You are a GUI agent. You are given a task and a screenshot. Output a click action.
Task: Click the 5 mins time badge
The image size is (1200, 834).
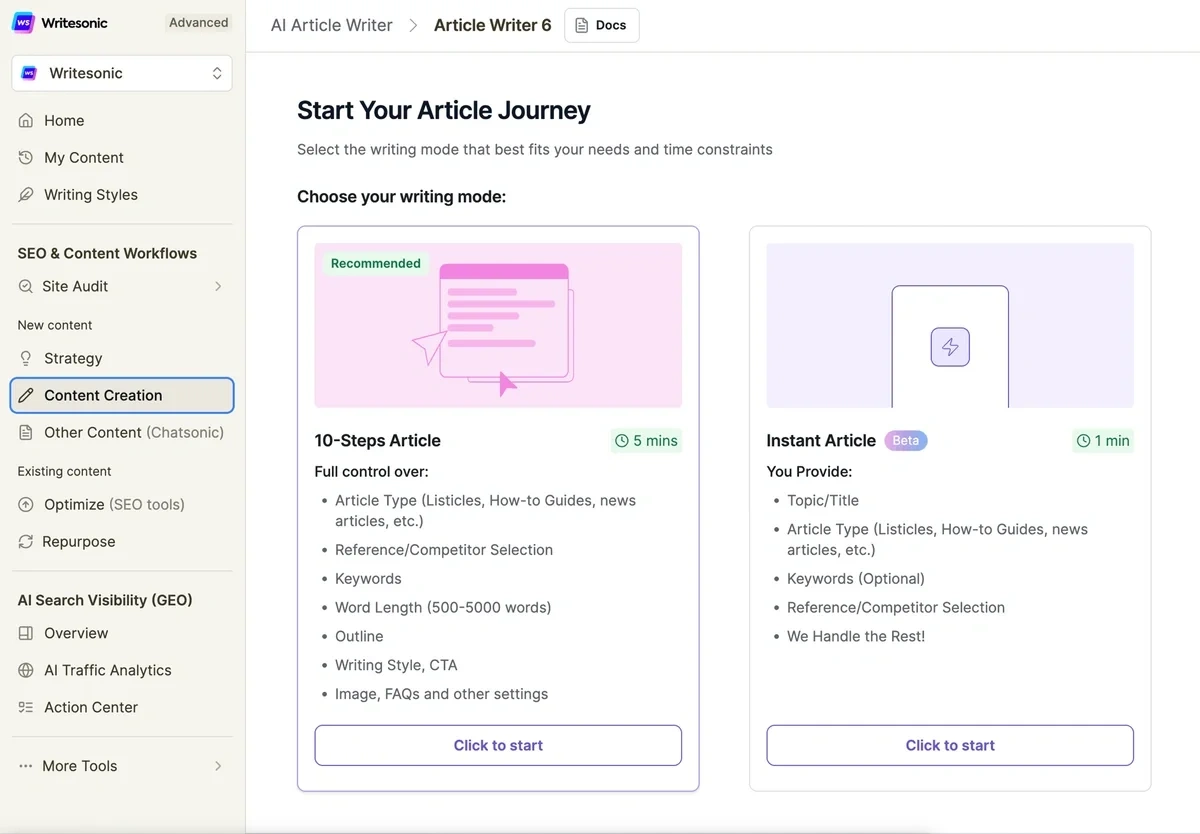point(646,440)
